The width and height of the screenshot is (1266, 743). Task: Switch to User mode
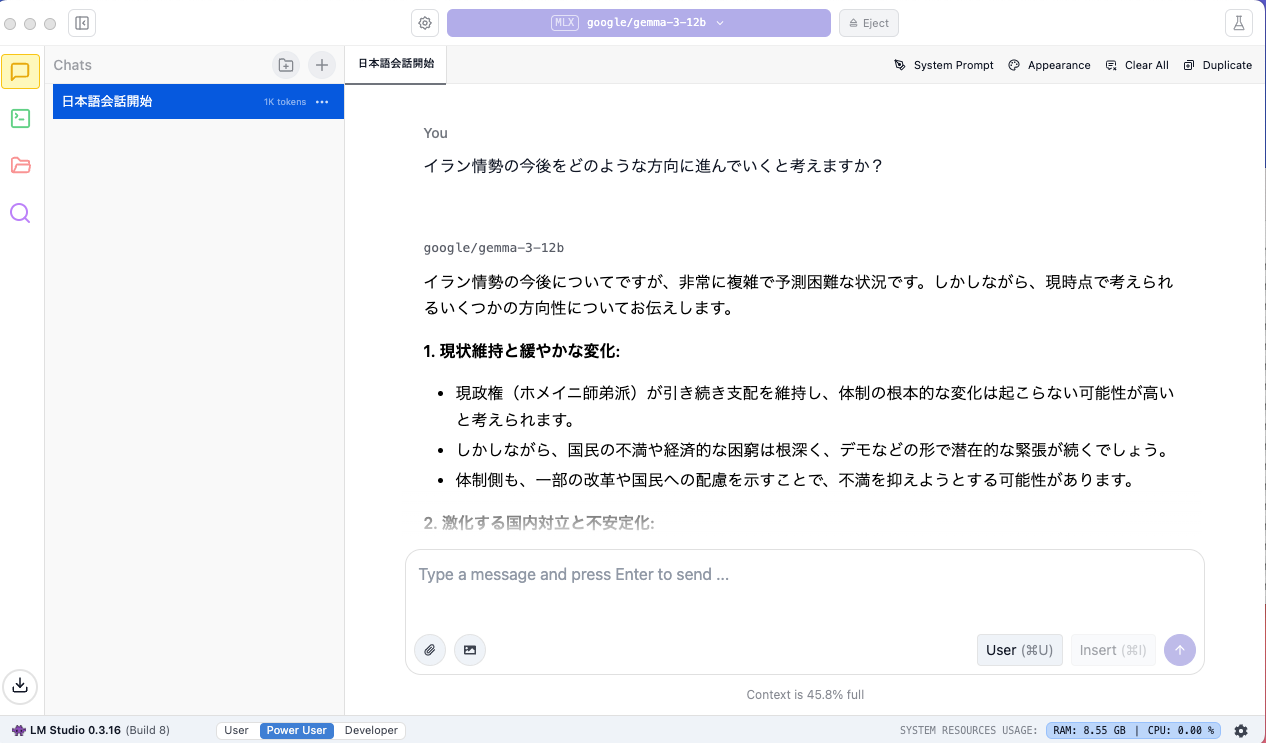point(237,731)
